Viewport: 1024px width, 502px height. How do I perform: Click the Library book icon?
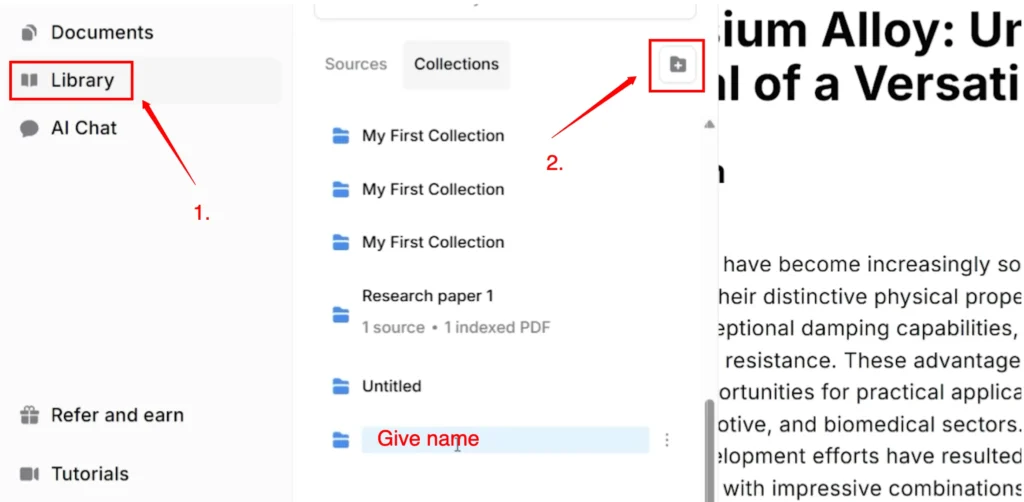pyautogui.click(x=30, y=80)
